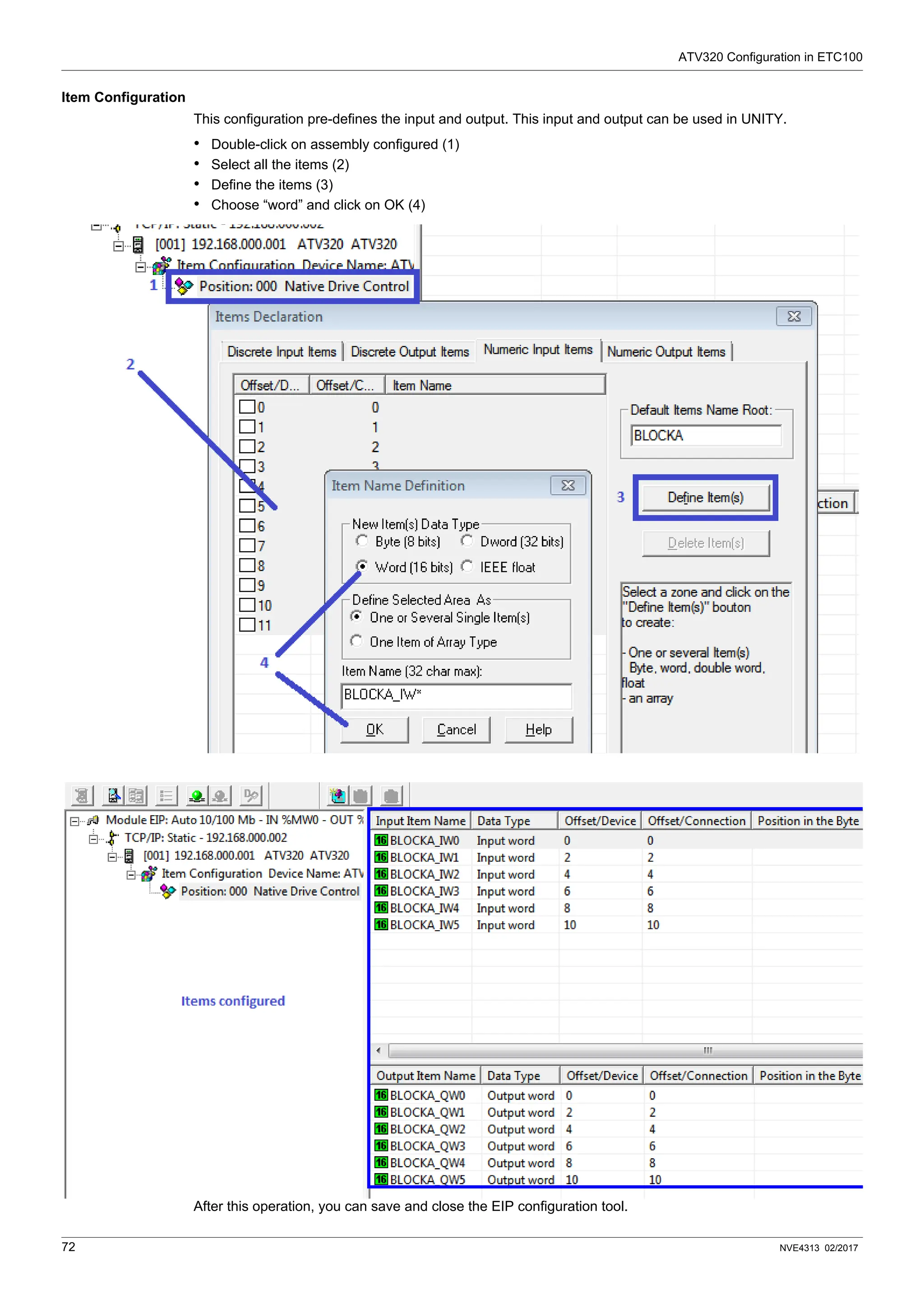Image resolution: width=924 pixels, height=1308 pixels.
Task: Collapse the [001] ATV320 node in lower tree
Action: click(x=112, y=857)
